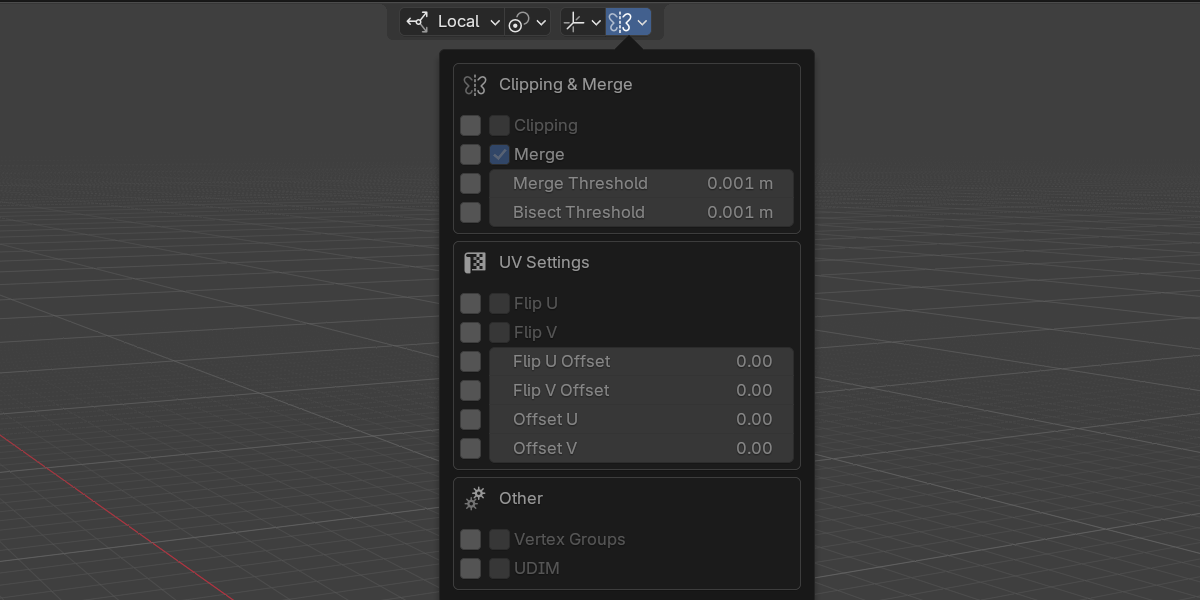Enable the Vertex Groups checkbox
The height and width of the screenshot is (600, 1200).
[x=500, y=540]
